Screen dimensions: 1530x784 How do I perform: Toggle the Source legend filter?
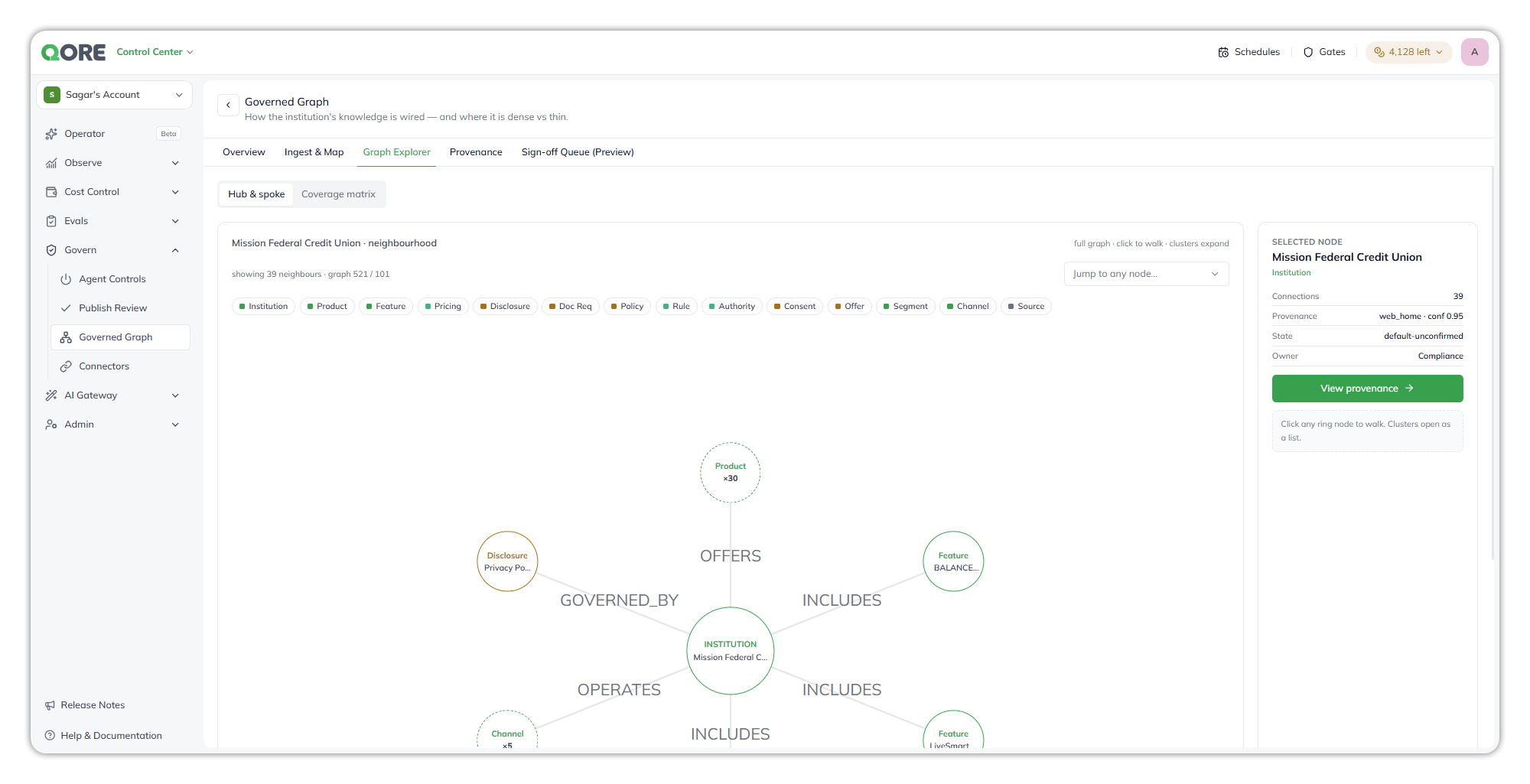tap(1026, 306)
